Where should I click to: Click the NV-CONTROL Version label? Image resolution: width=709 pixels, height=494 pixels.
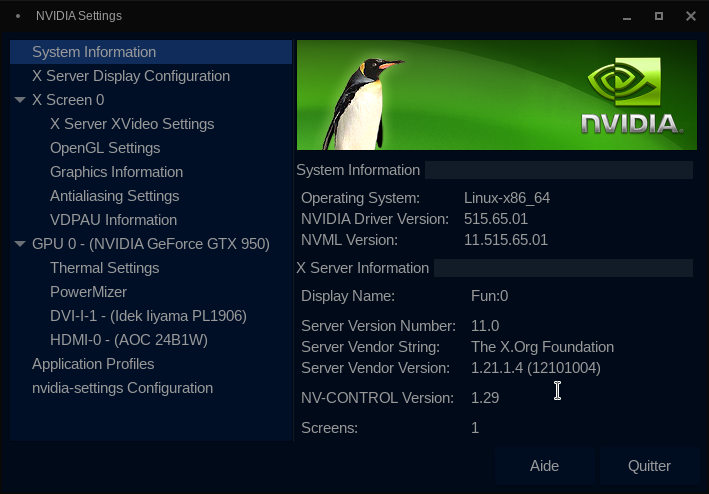point(377,398)
